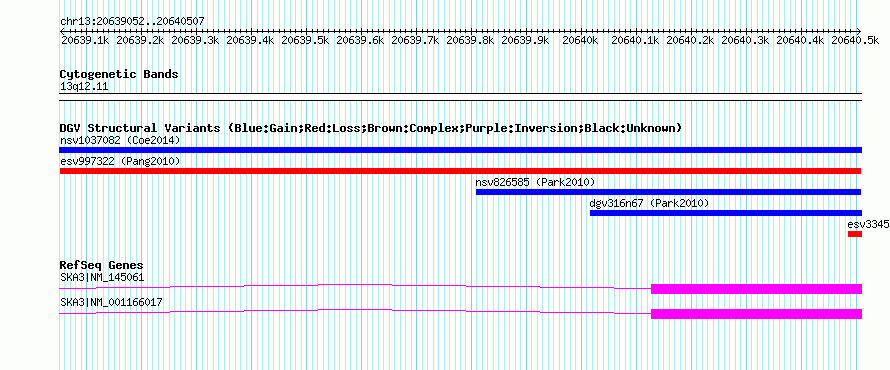The image size is (890, 370).
Task: Click the RefSeq Genes track title
Action: pyautogui.click(x=101, y=266)
